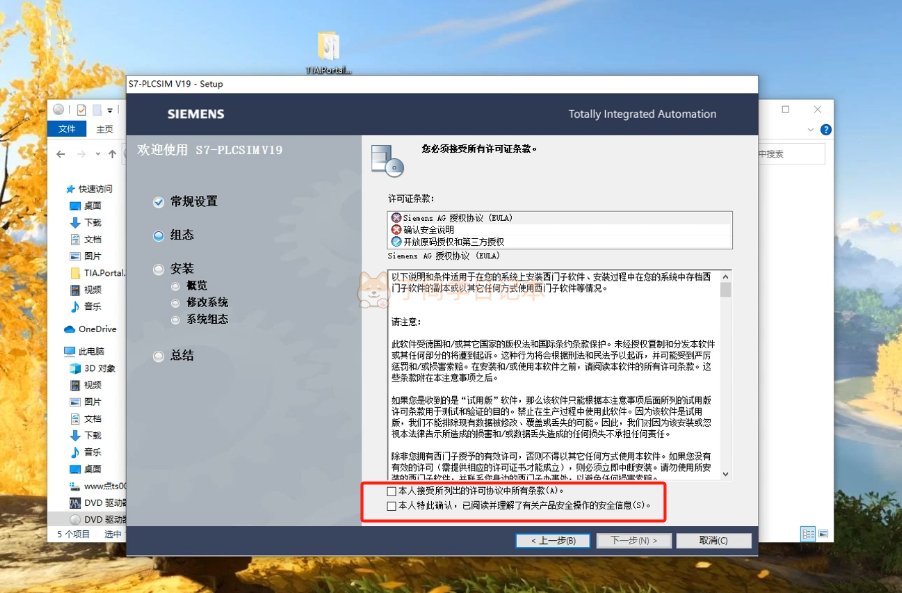Click the SIEMENS logo in the setup header
The width and height of the screenshot is (902, 593).
[x=196, y=114]
